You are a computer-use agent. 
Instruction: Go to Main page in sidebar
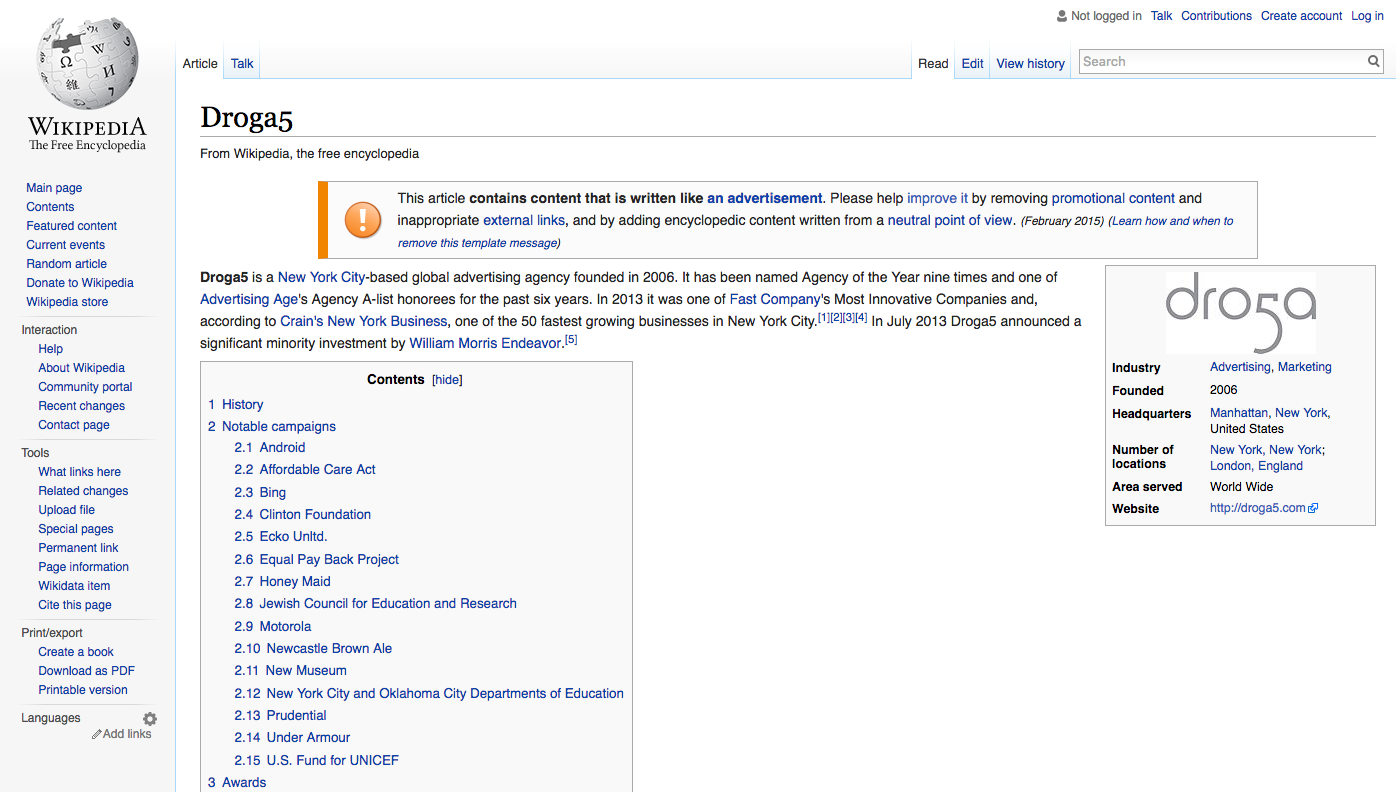tap(54, 188)
